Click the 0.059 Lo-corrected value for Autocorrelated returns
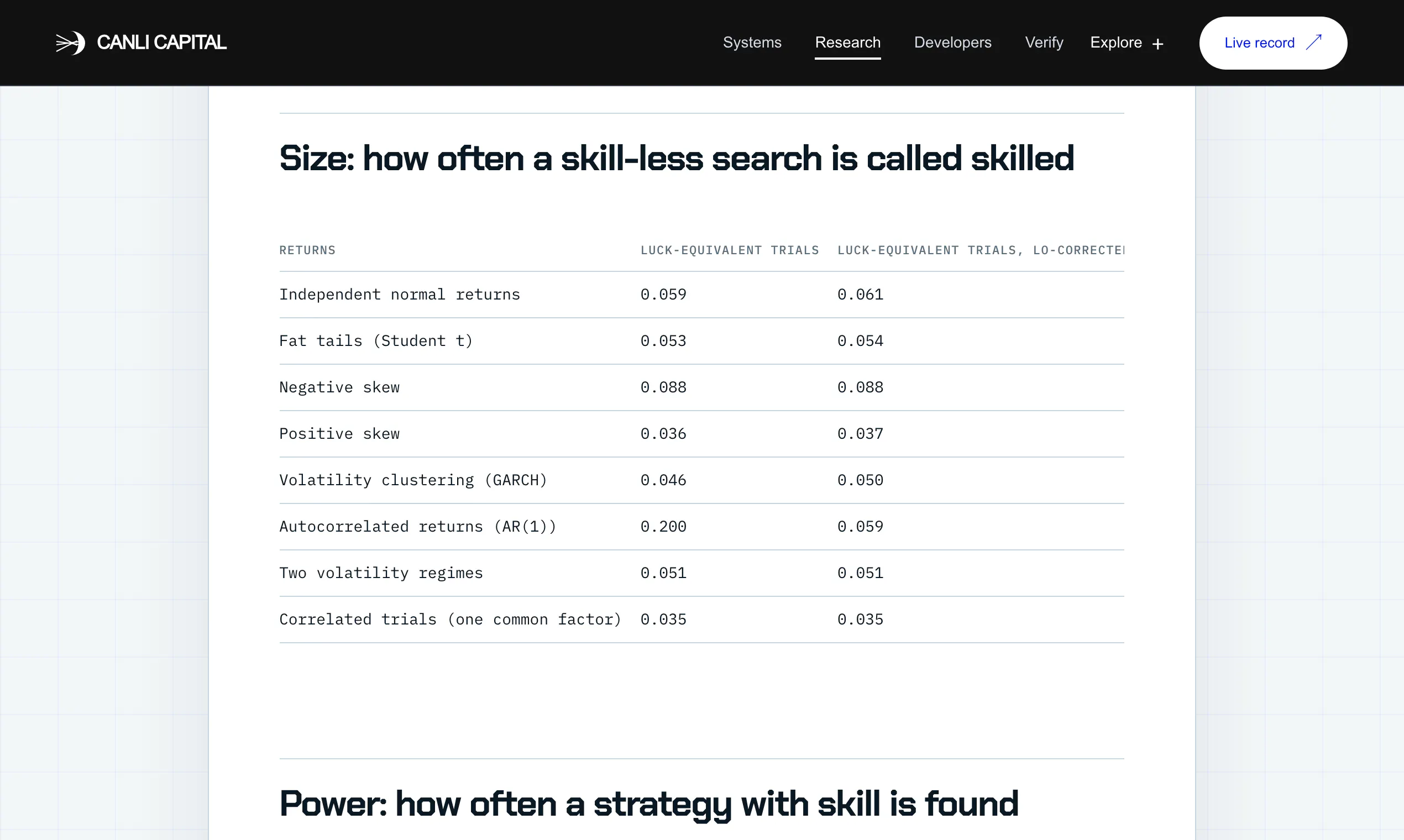 [x=860, y=527]
